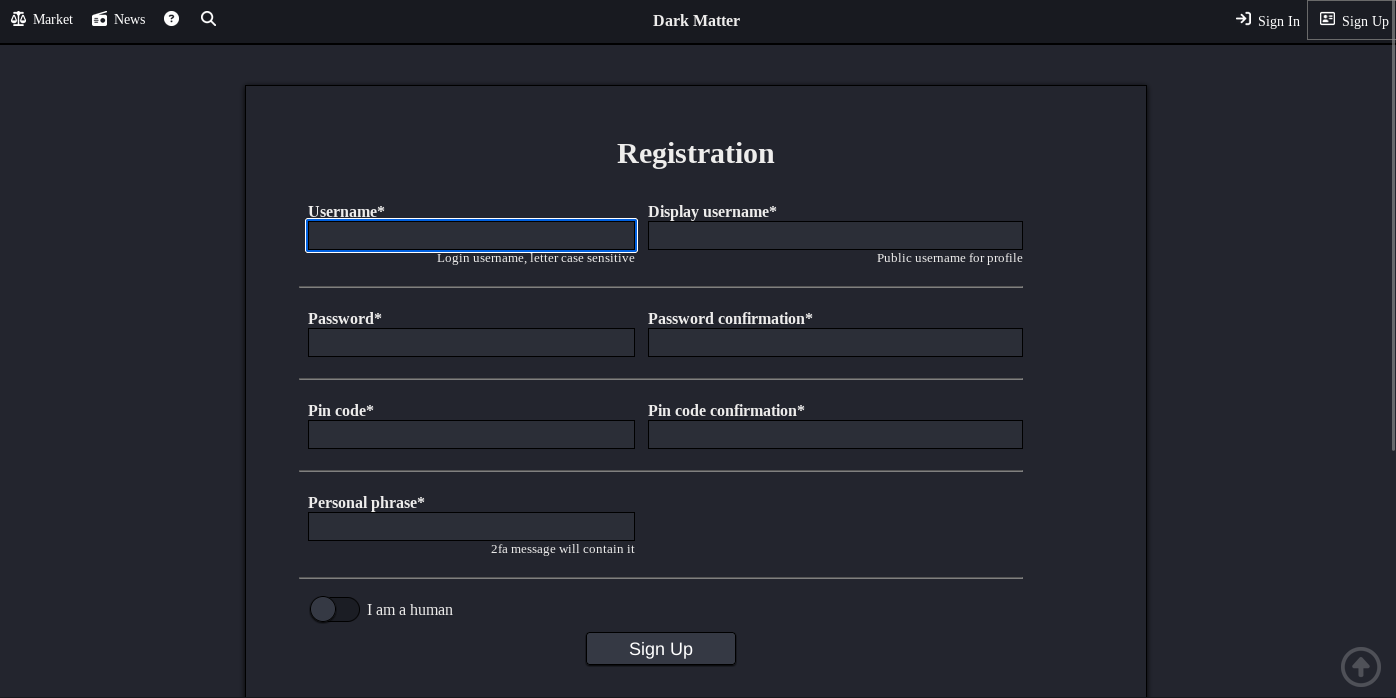The width and height of the screenshot is (1396, 698).
Task: Click 'Login username, letter case sensitive' hint
Action: (x=536, y=258)
